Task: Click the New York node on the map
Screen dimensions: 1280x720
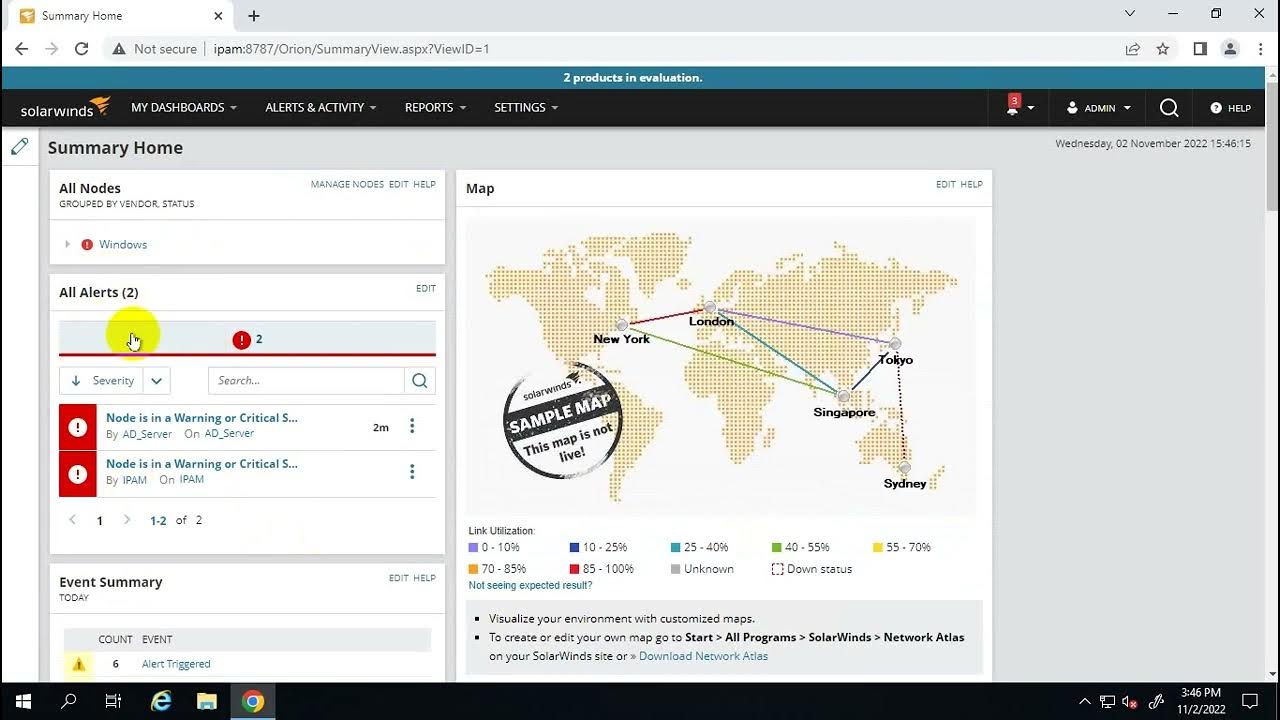Action: click(622, 325)
